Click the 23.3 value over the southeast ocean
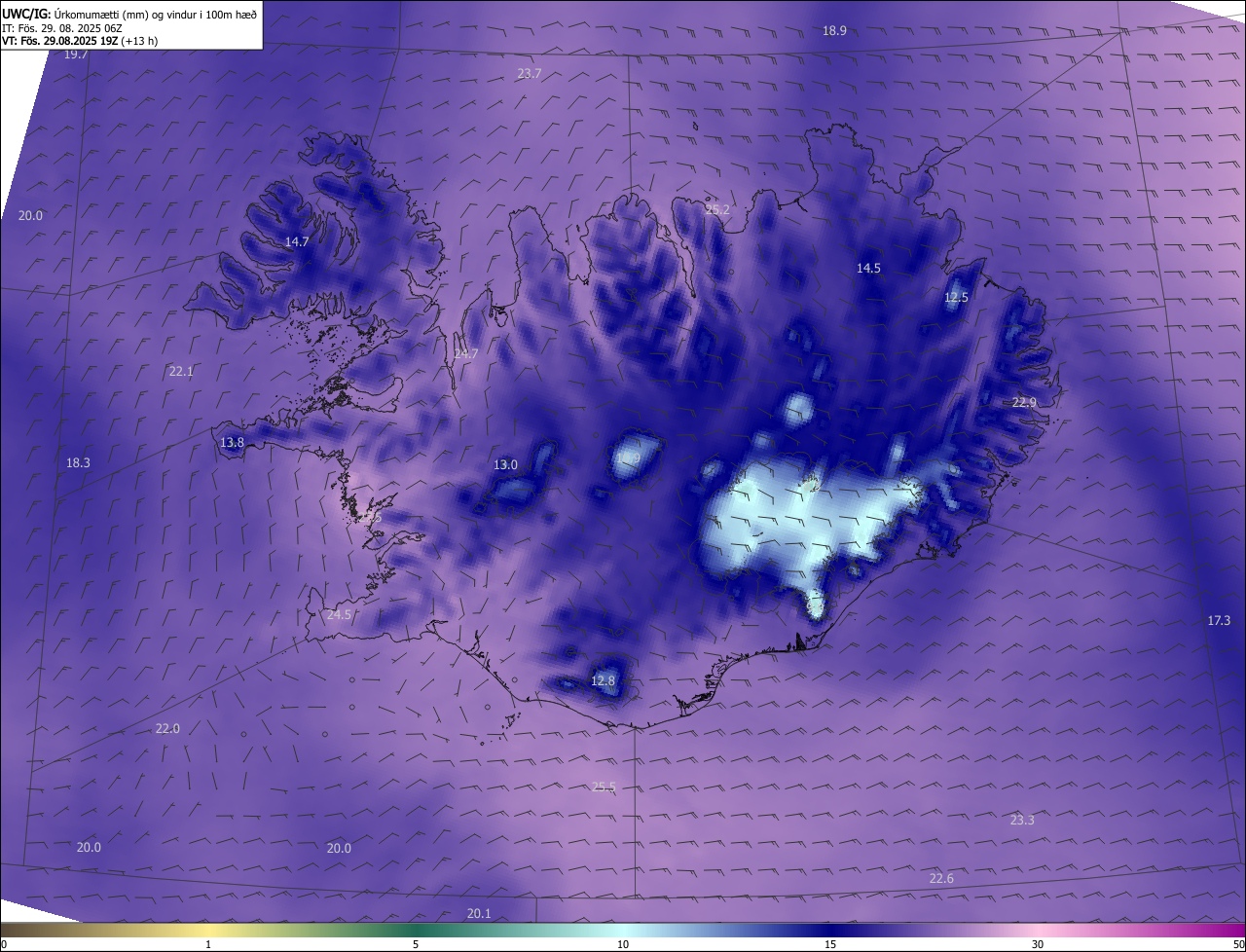This screenshot has width=1246, height=952. 1022,820
